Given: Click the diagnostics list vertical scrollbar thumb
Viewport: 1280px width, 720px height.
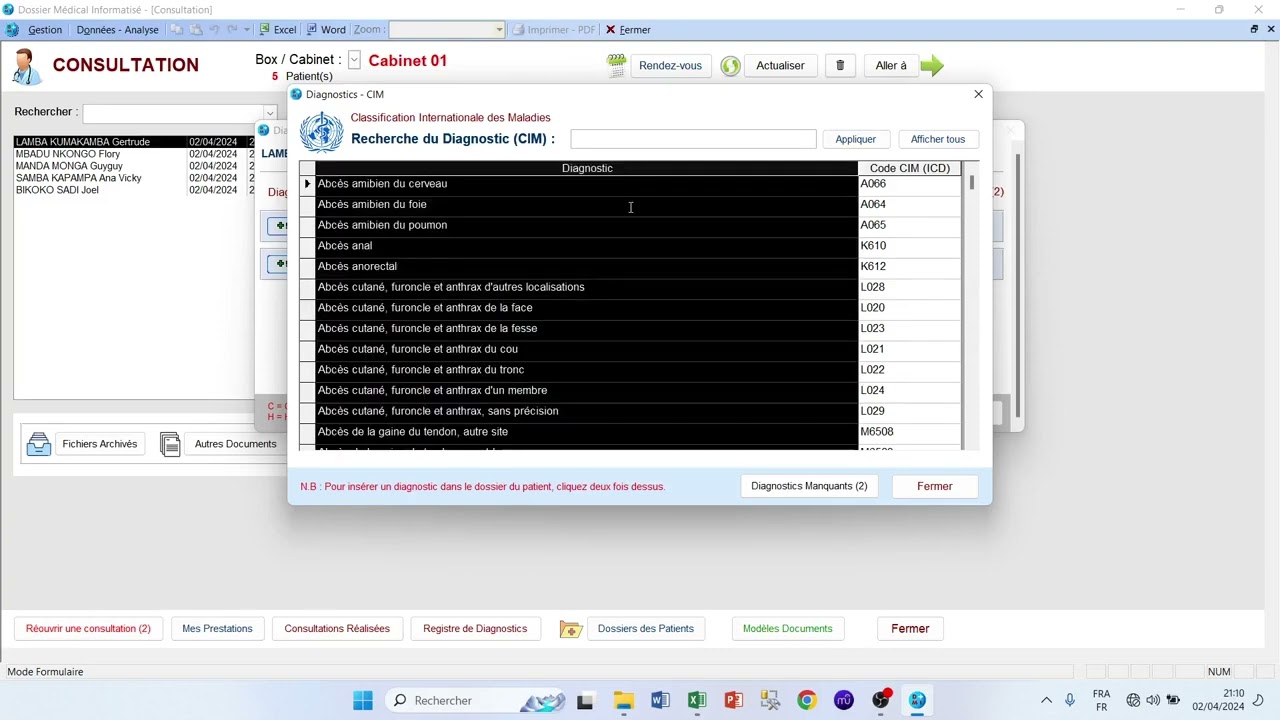Looking at the screenshot, I should click(971, 183).
